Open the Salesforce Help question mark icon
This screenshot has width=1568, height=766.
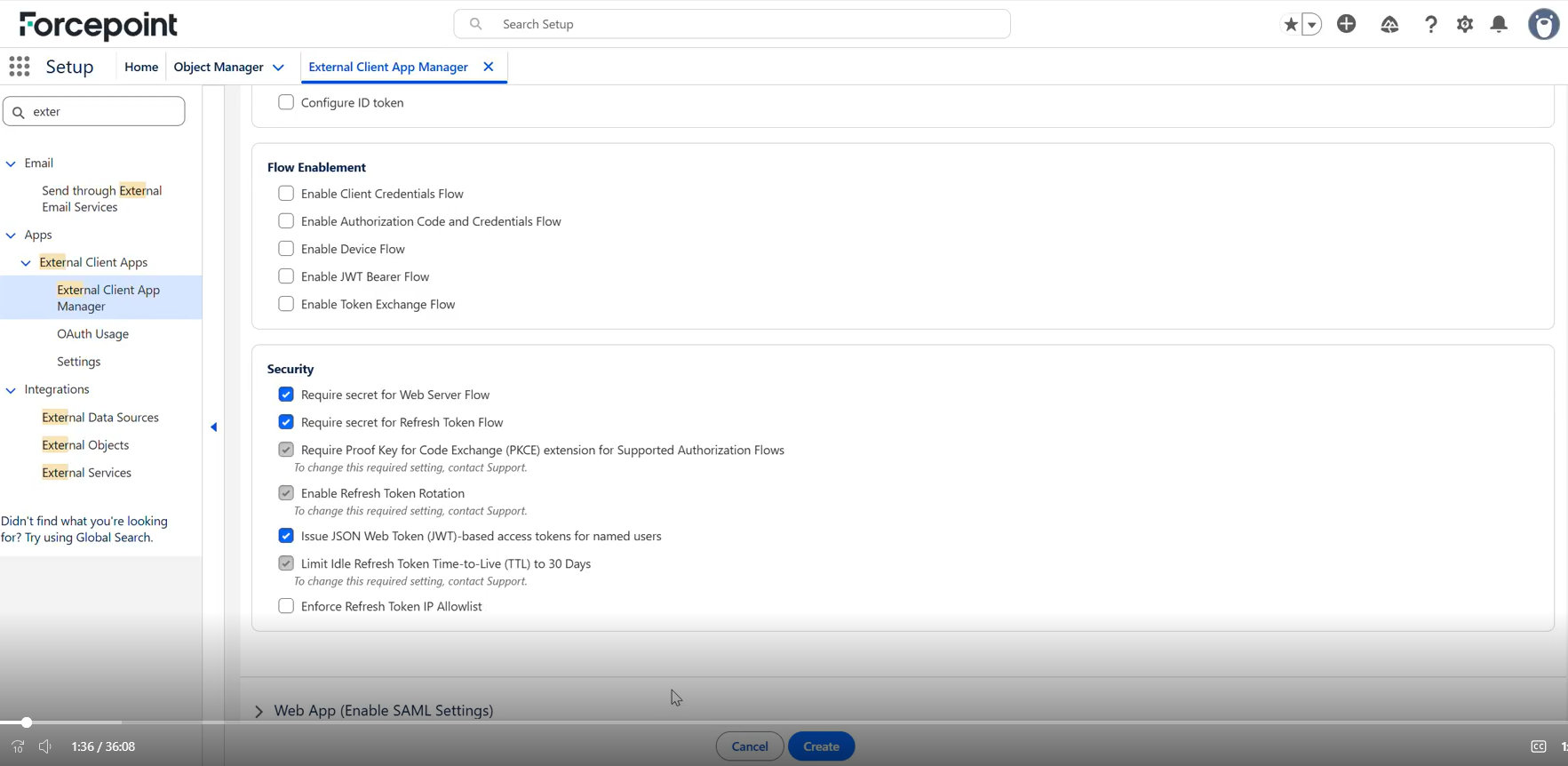pos(1430,24)
